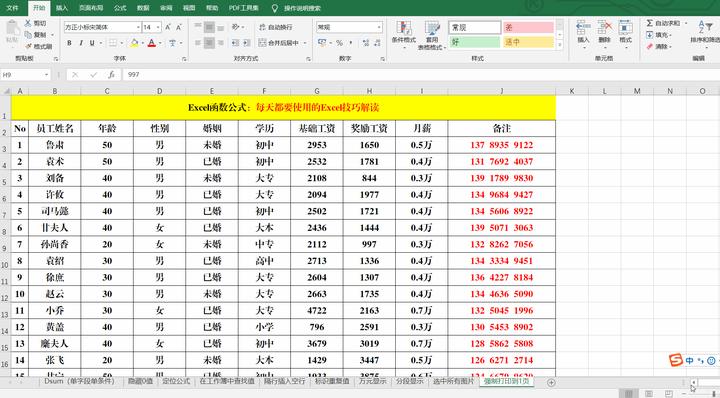Toggle Bold formatting
The image size is (720, 398).
(69, 43)
